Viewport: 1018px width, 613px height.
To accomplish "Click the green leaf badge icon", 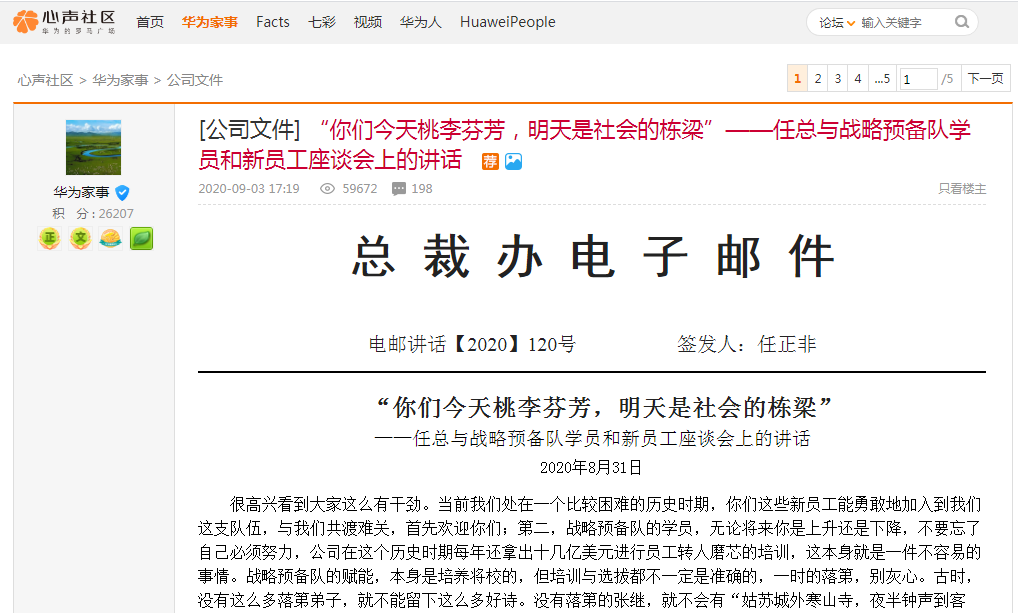I will click(142, 238).
